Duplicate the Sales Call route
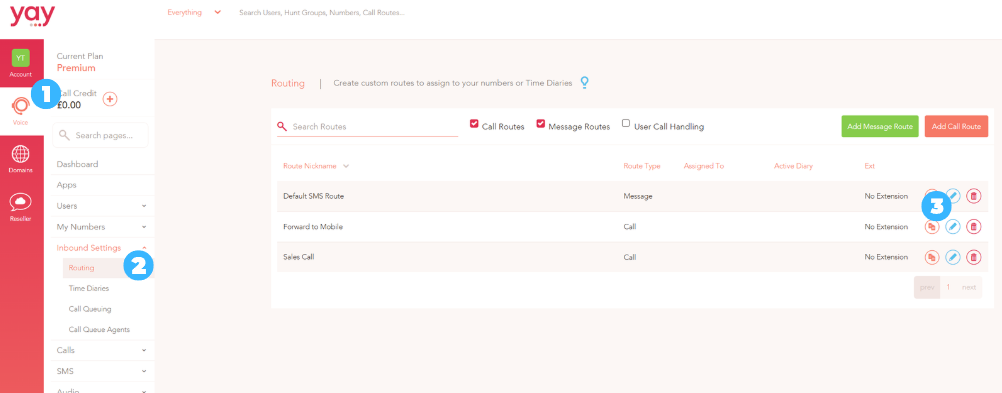Viewport: 1002px width, 393px height. [x=932, y=257]
